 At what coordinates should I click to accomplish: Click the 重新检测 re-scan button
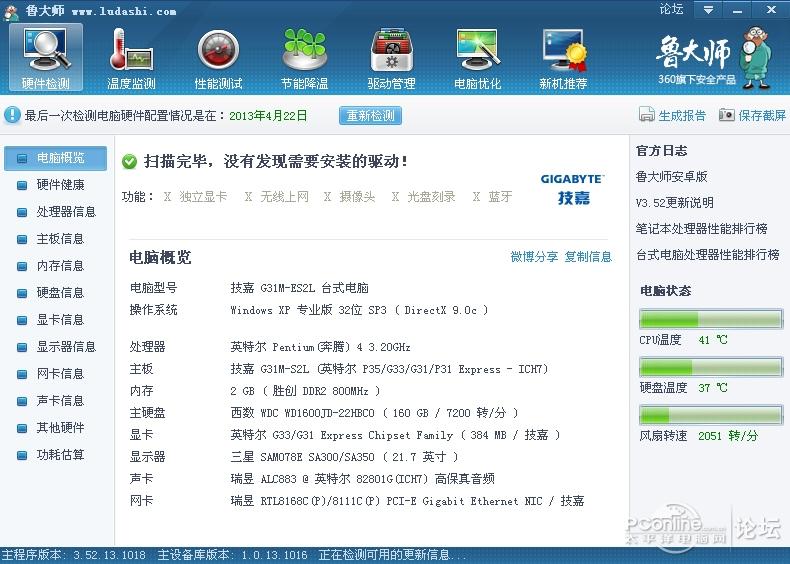pyautogui.click(x=370, y=115)
